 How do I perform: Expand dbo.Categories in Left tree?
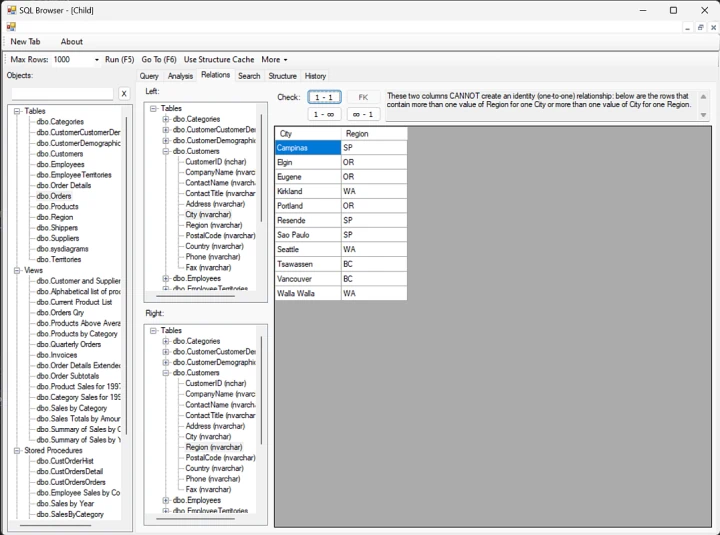coord(166,119)
